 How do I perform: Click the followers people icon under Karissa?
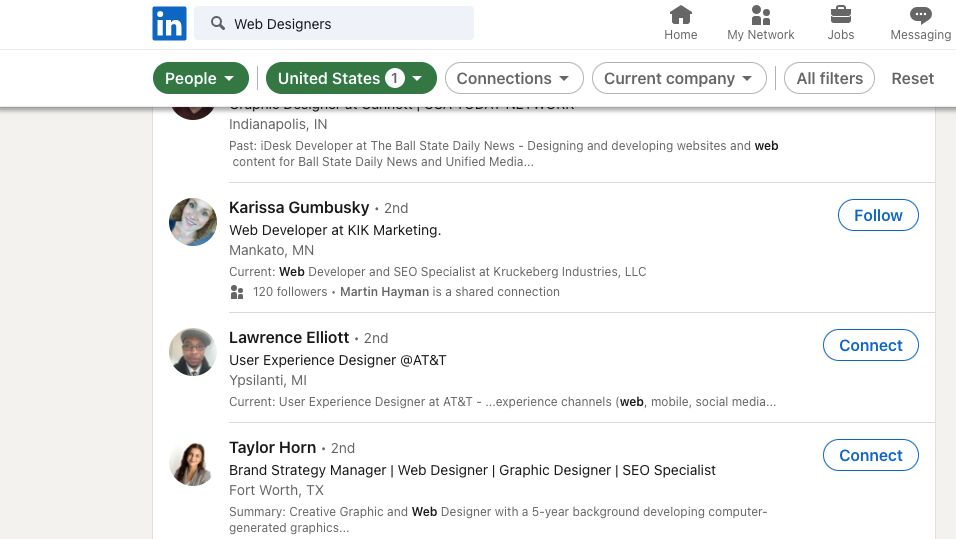point(237,292)
